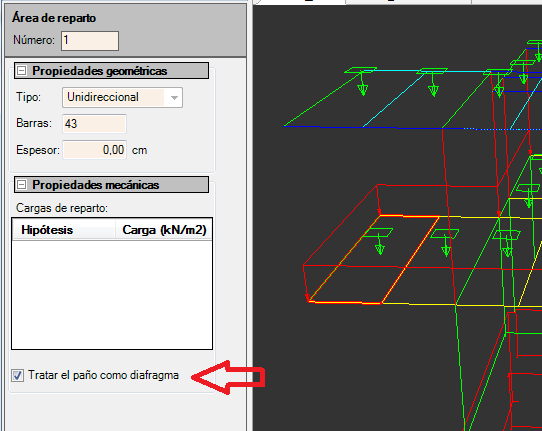
Task: Click the Número input field
Action: [x=90, y=41]
